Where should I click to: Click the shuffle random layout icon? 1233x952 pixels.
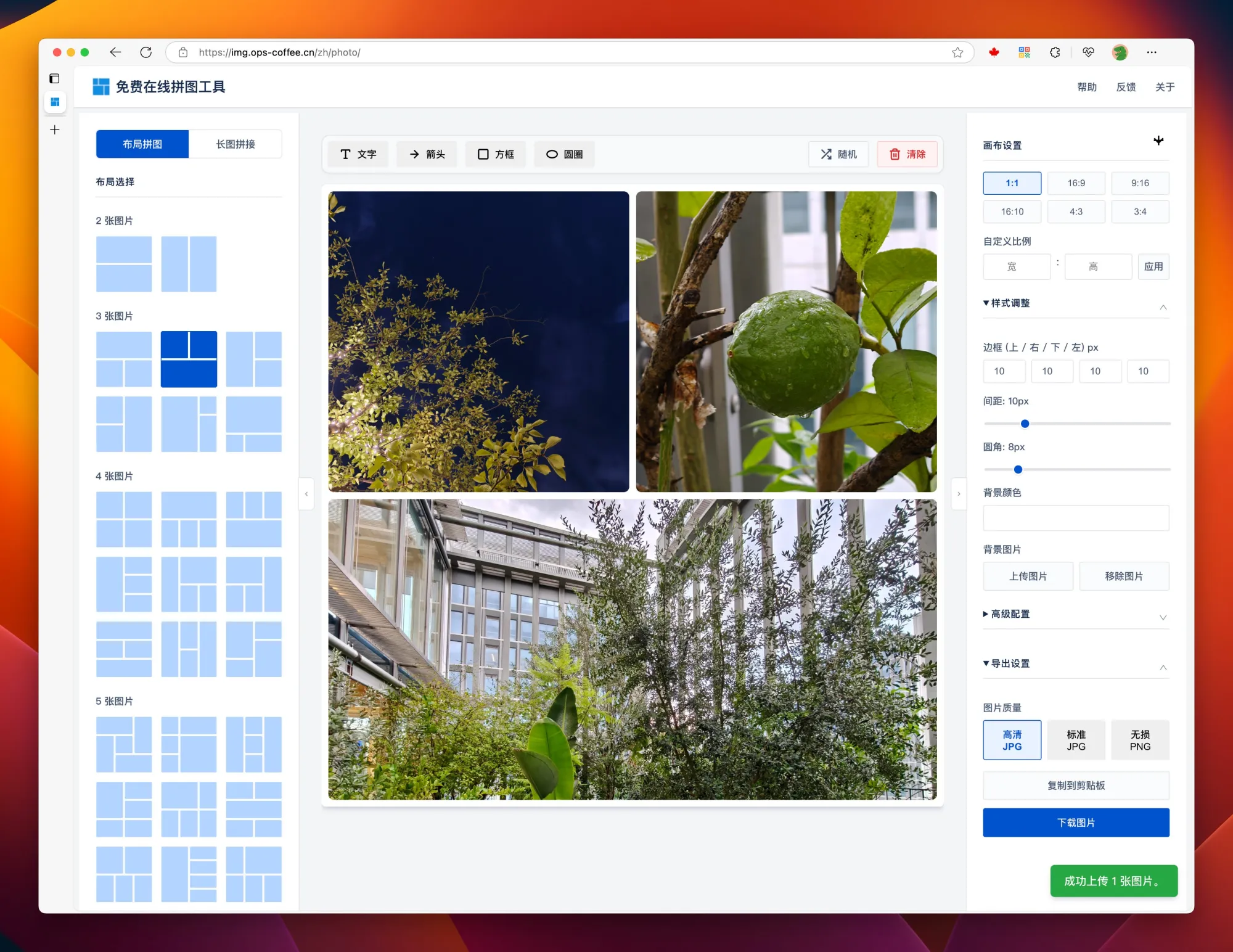coord(826,154)
